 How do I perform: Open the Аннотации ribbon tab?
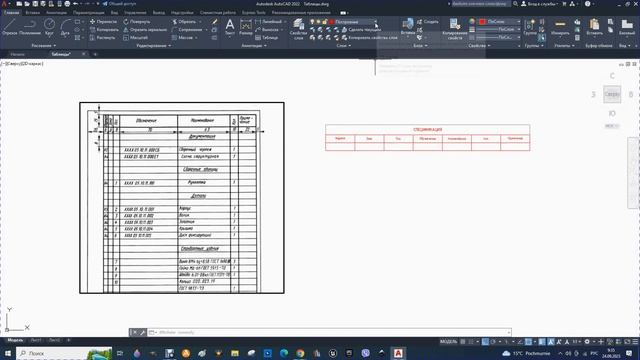pyautogui.click(x=56, y=13)
